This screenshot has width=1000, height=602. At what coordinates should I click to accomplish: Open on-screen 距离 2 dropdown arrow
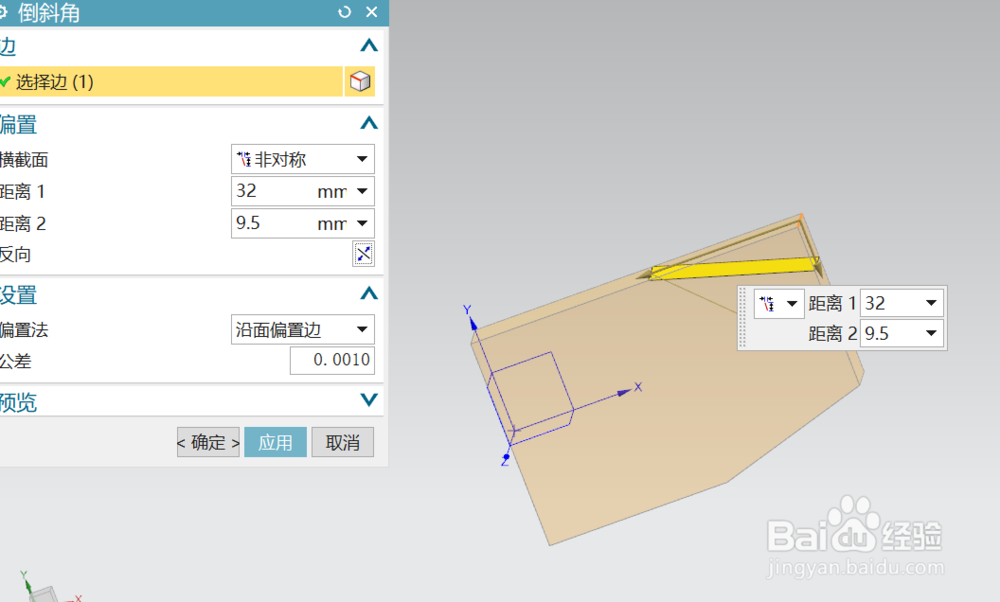[x=931, y=333]
